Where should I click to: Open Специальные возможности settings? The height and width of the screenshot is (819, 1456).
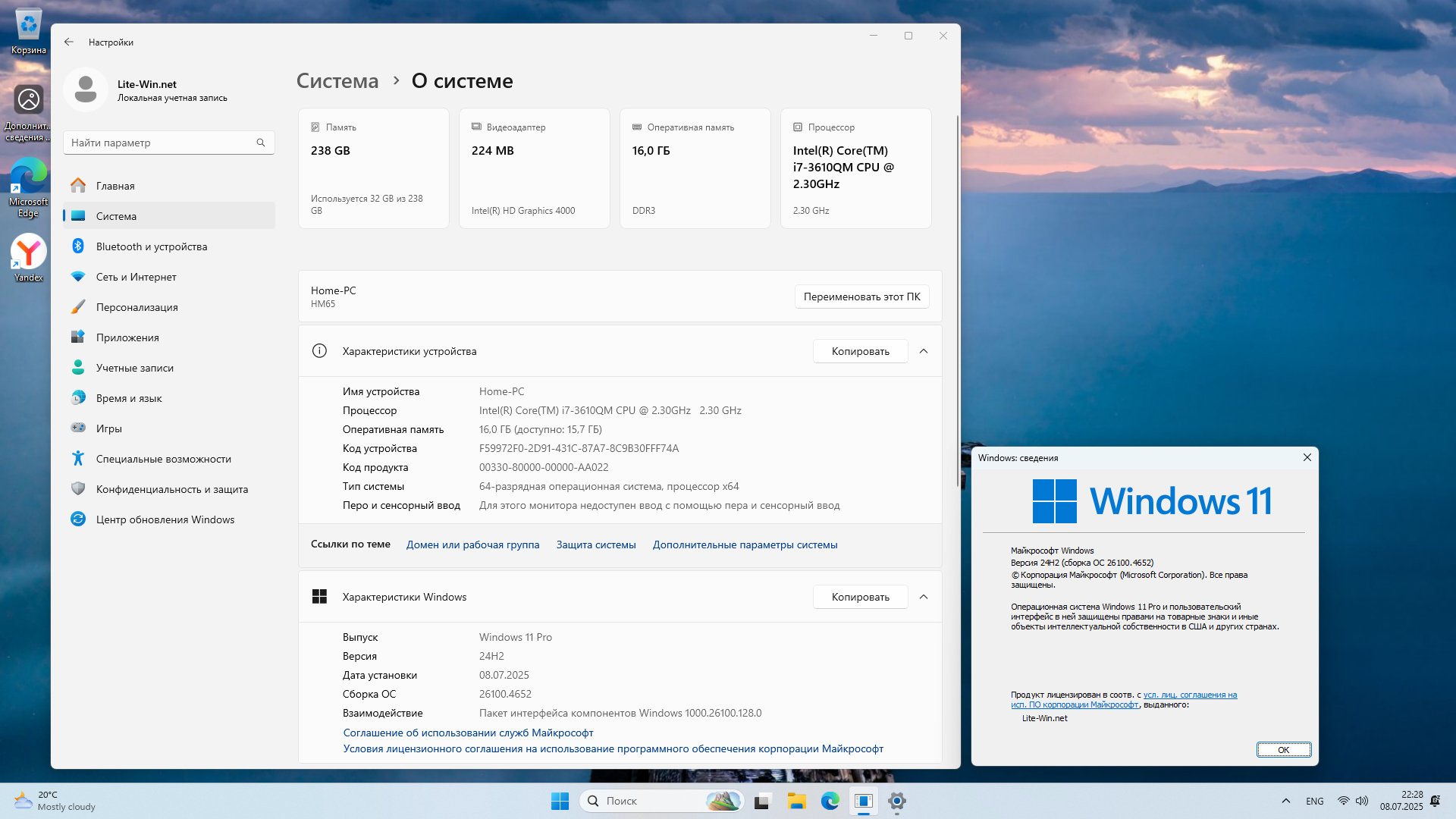pos(164,459)
